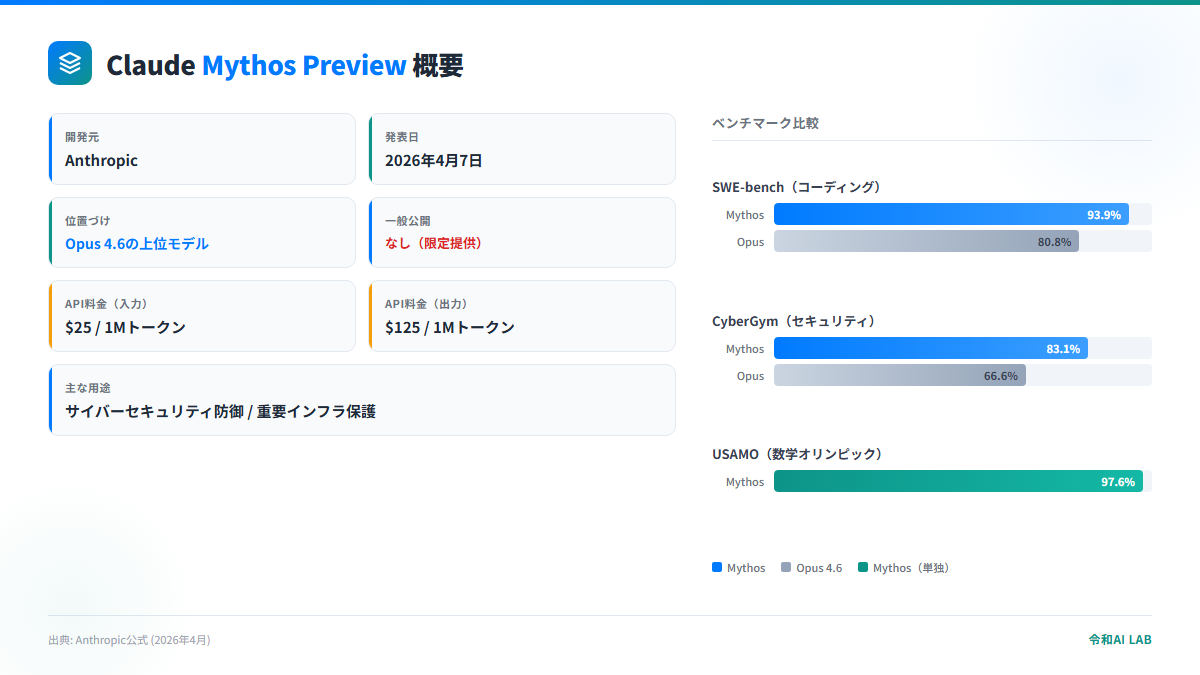1200x675 pixels.
Task: Click the green Mythos（単独）legend swatch
Action: tap(863, 567)
